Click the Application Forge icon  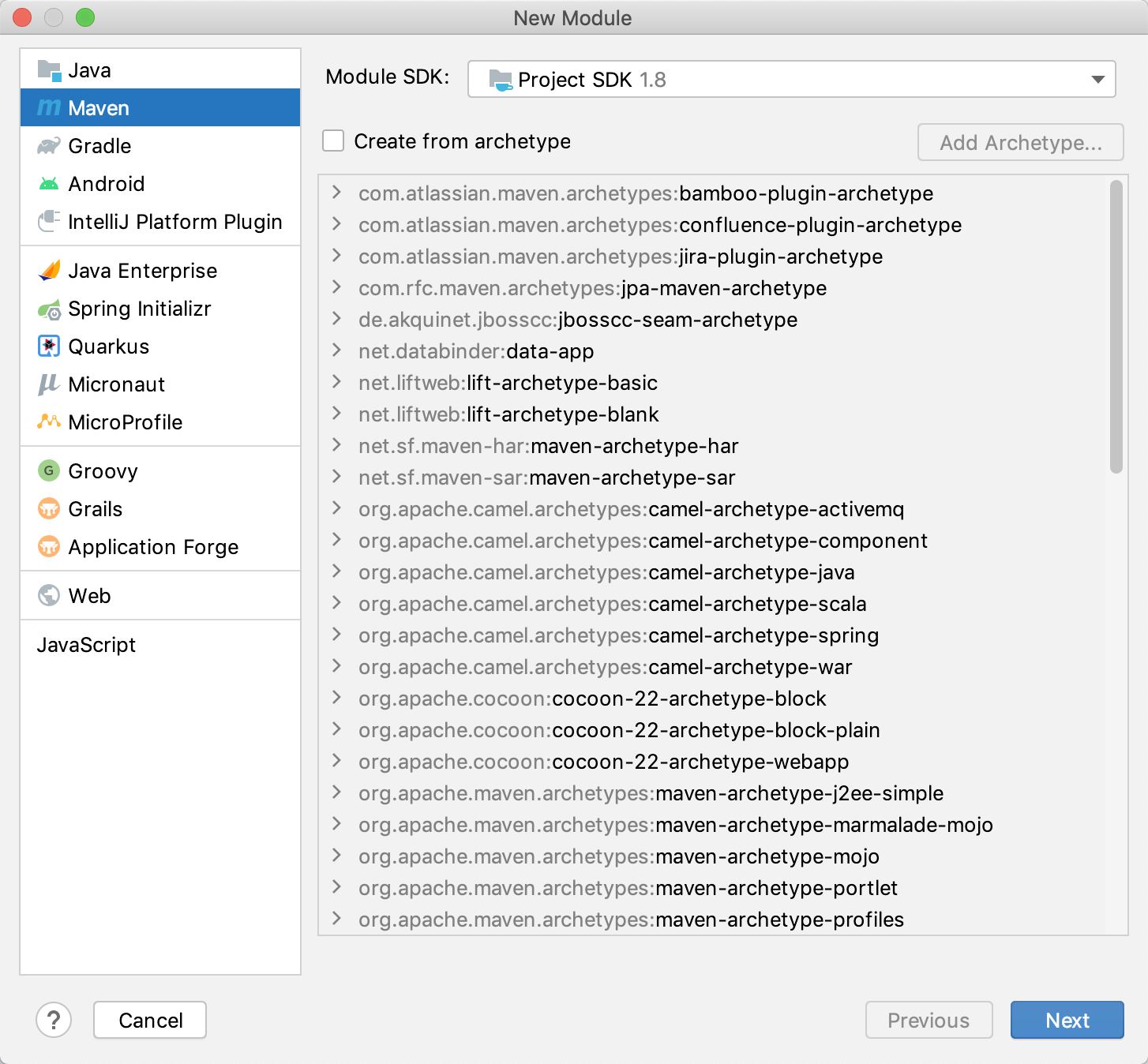49,546
